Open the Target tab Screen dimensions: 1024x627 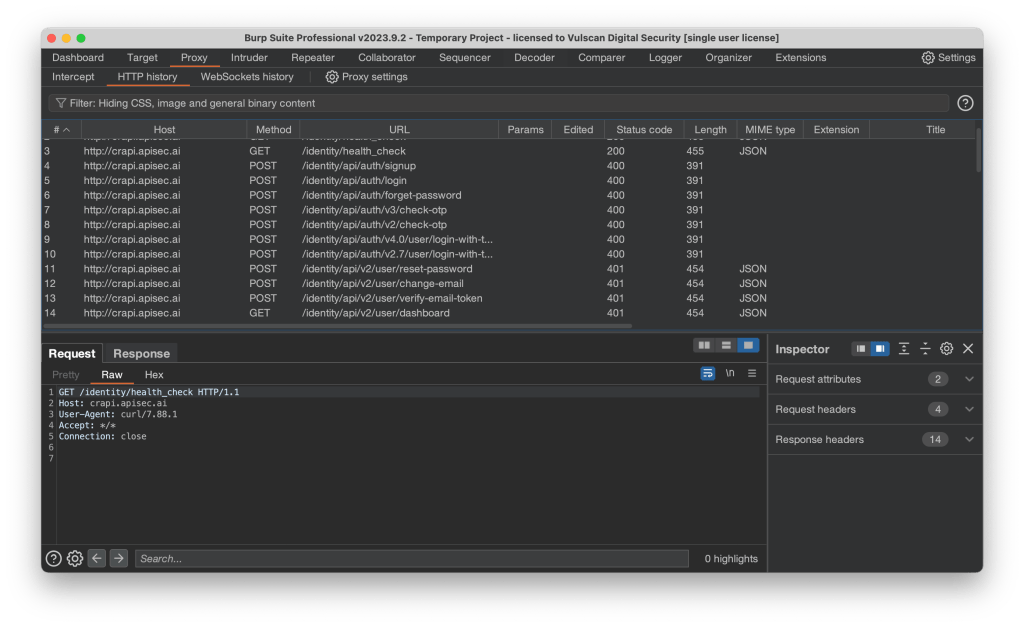(x=142, y=57)
